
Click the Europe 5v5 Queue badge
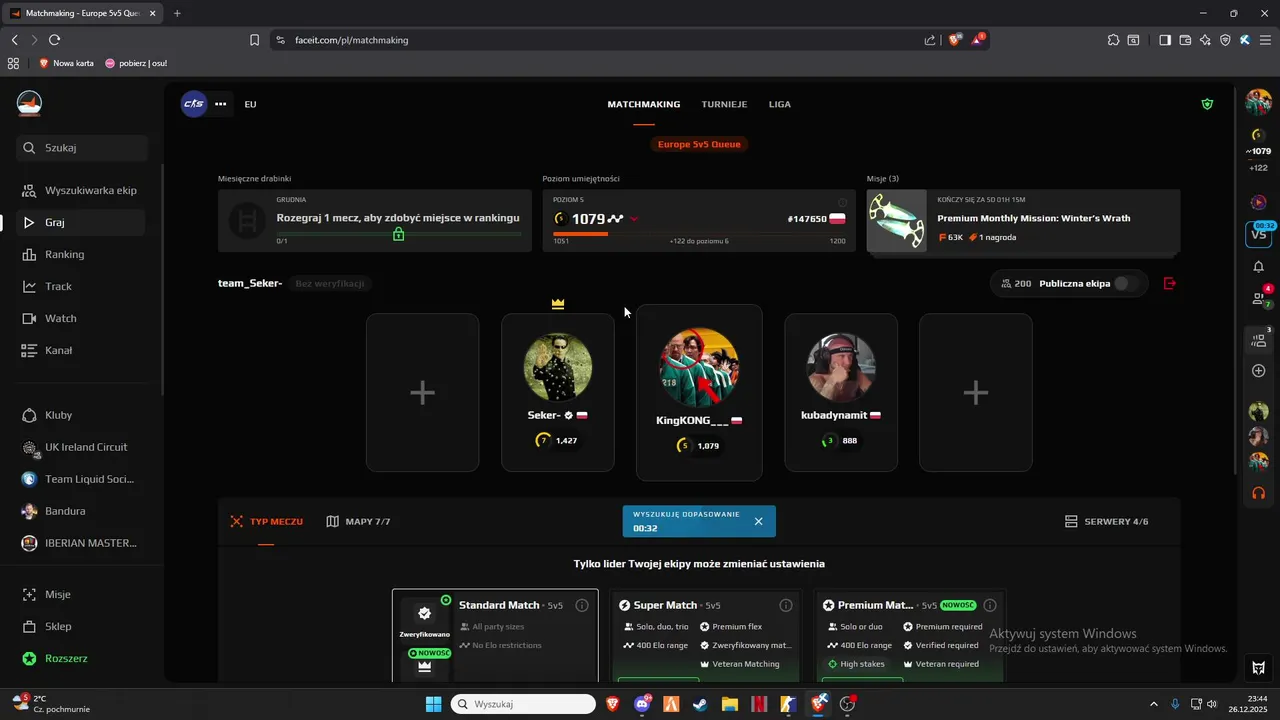coord(699,144)
